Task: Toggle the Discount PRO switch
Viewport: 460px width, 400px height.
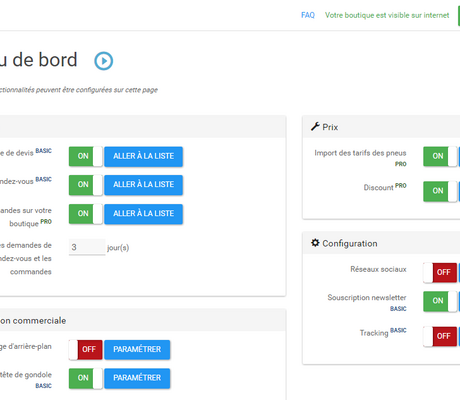Action: (440, 191)
